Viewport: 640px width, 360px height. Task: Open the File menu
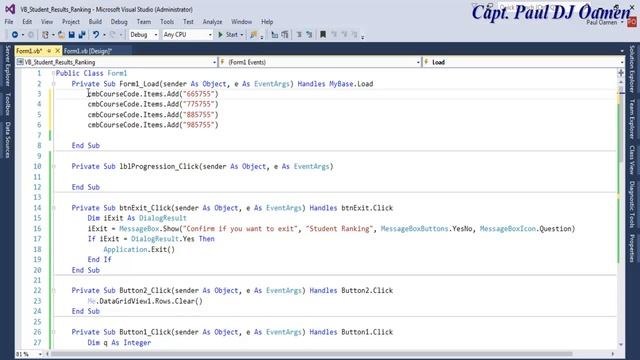click(x=9, y=22)
